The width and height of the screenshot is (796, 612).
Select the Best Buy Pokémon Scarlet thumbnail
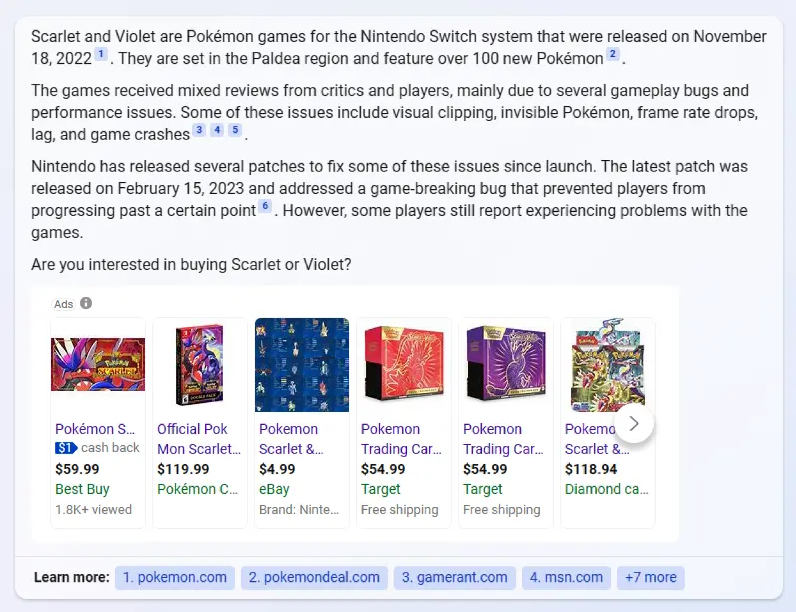pyautogui.click(x=98, y=364)
